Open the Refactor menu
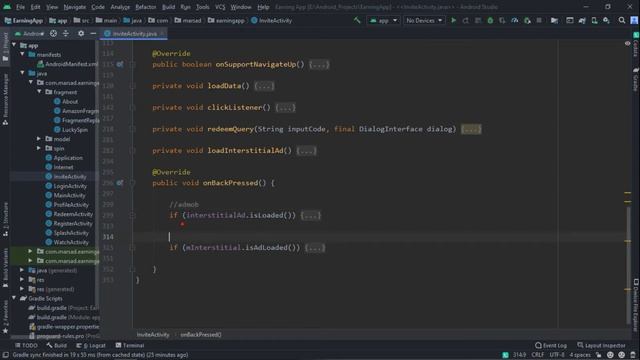 [x=146, y=7]
